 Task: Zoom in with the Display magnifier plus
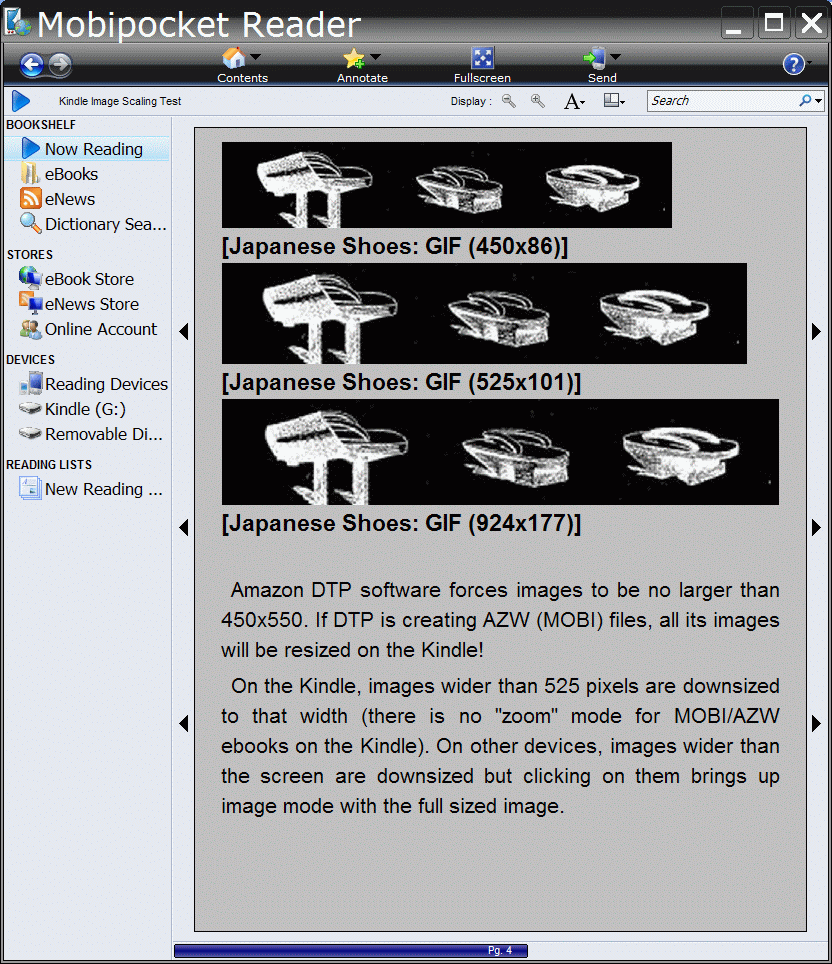pos(538,101)
